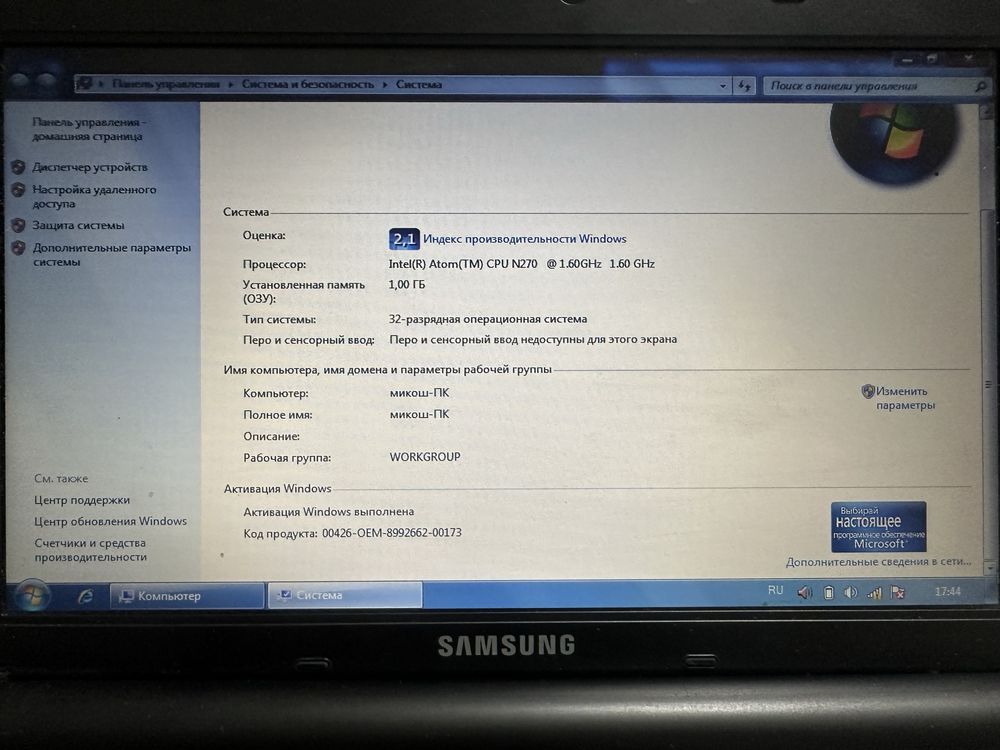Screen dimensions: 1000x750
Task: Open Защита системы link
Action: [x=78, y=225]
